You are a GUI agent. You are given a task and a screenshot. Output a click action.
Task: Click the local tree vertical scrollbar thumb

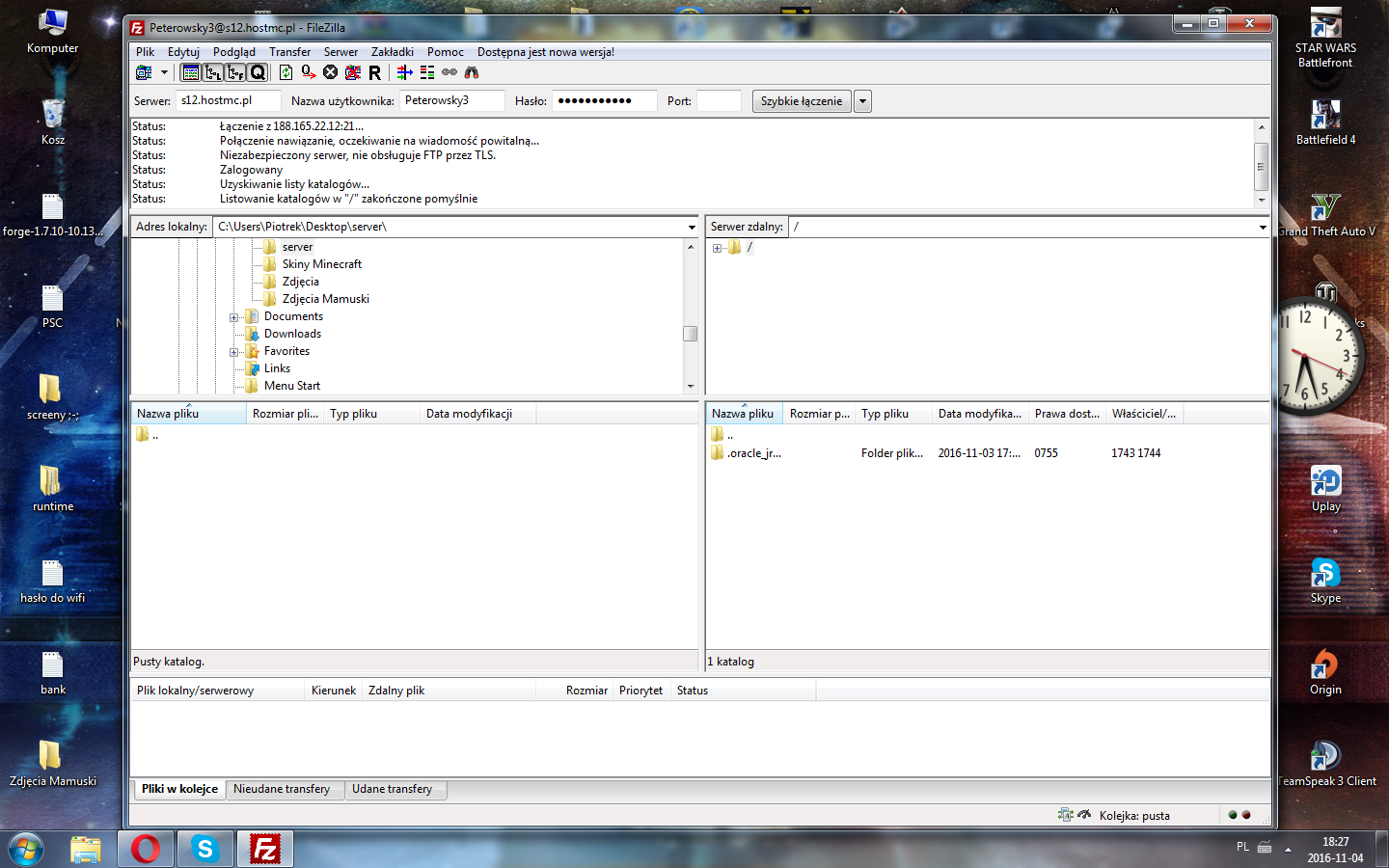coord(690,334)
